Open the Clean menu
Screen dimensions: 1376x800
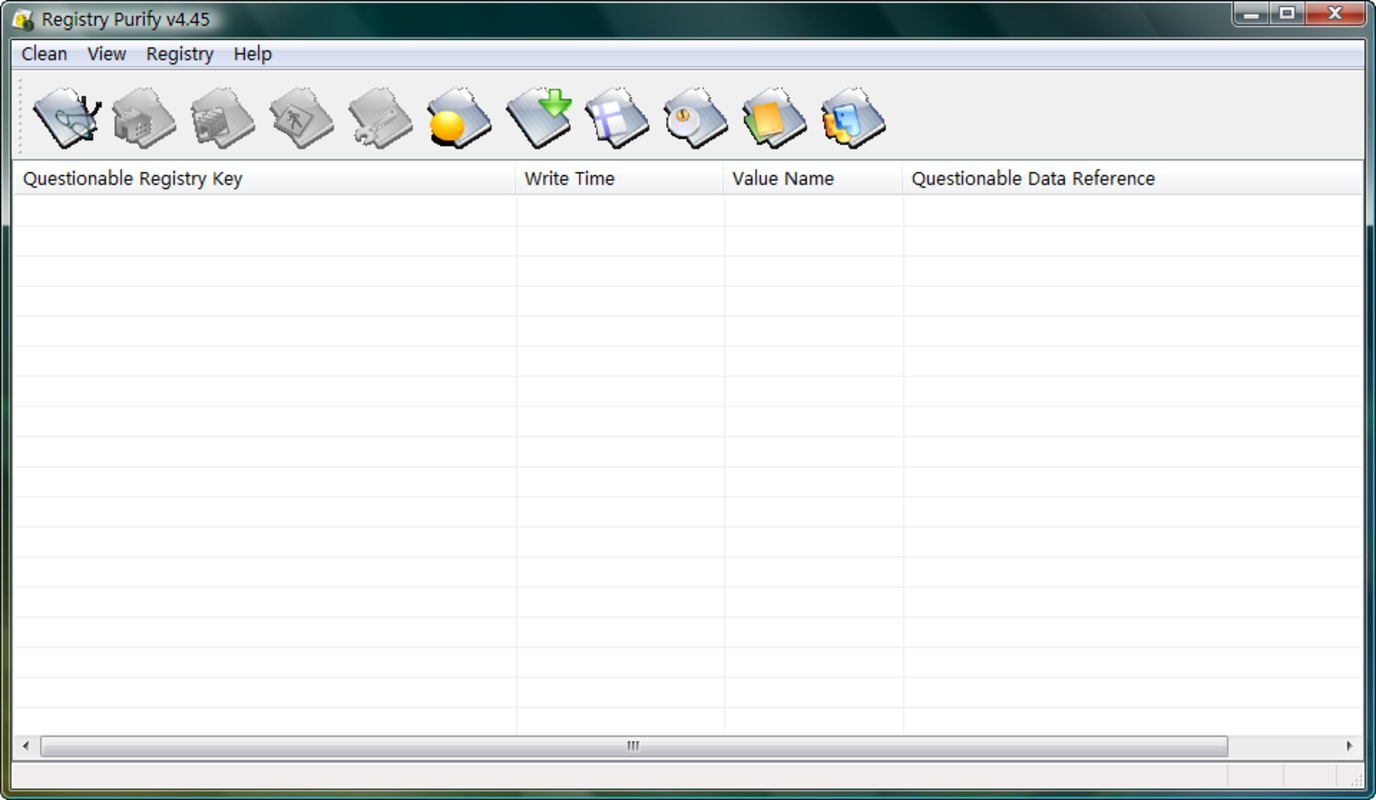coord(43,53)
